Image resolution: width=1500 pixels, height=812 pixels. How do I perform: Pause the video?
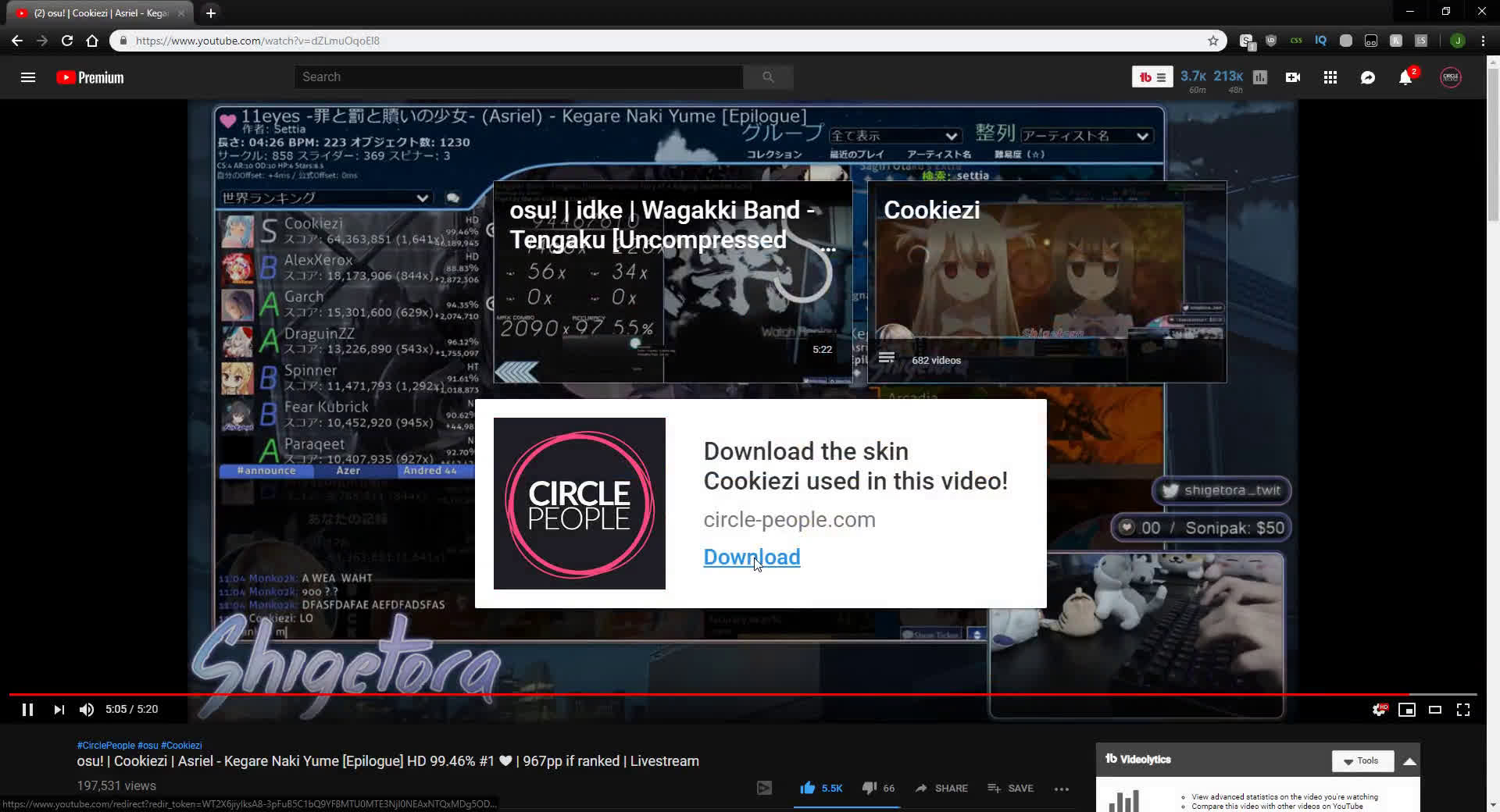27,710
